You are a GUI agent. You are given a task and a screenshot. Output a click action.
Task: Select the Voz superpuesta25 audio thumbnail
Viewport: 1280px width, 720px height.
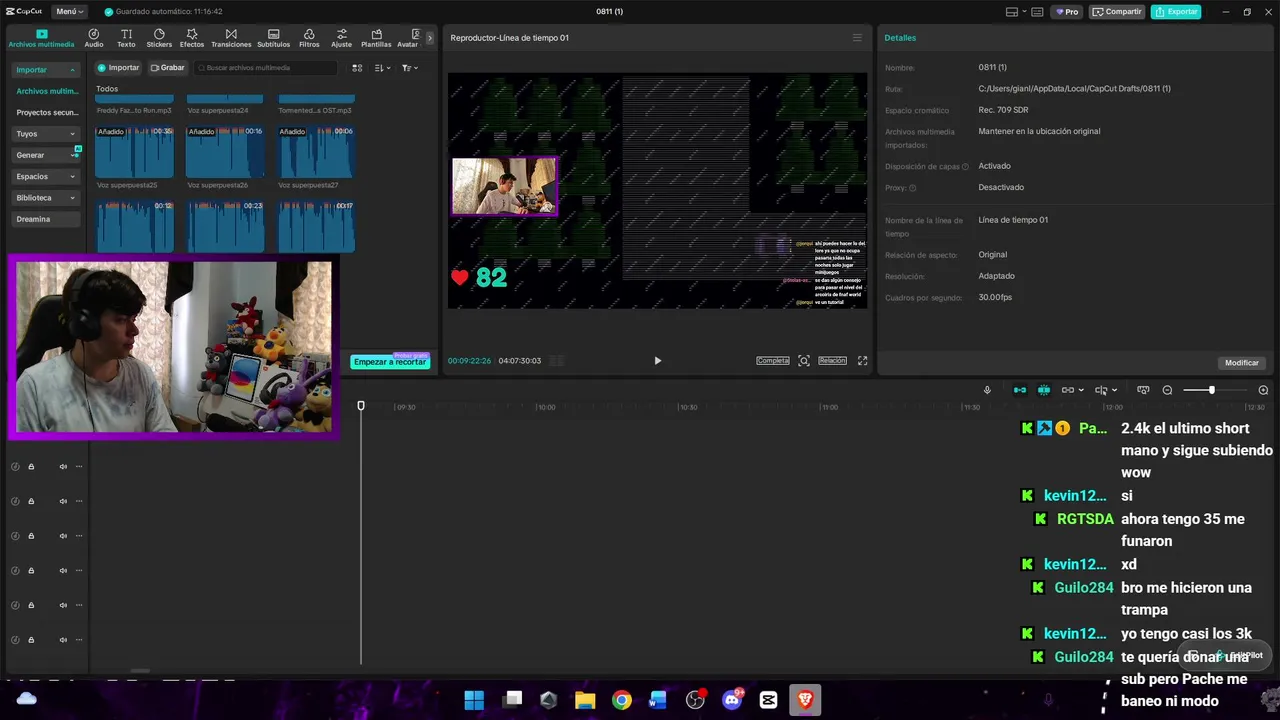(x=134, y=152)
